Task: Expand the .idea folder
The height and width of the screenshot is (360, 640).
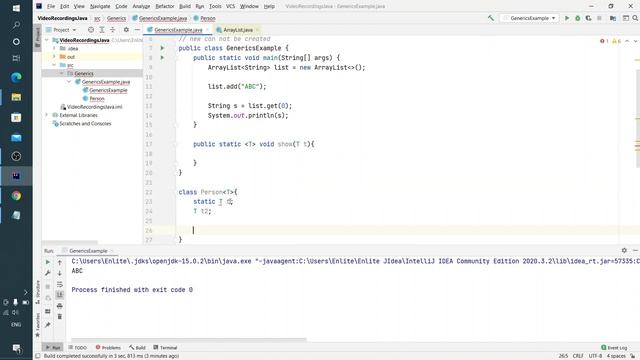Action: [x=54, y=48]
